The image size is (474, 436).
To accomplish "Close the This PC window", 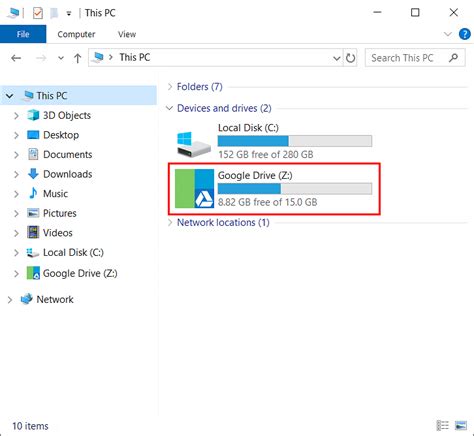I will pos(453,13).
